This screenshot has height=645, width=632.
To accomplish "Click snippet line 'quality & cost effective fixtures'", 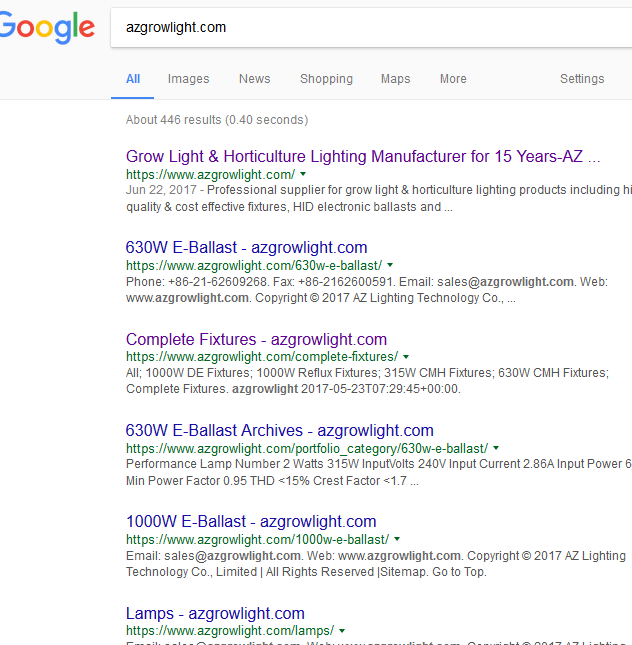I will point(289,206).
